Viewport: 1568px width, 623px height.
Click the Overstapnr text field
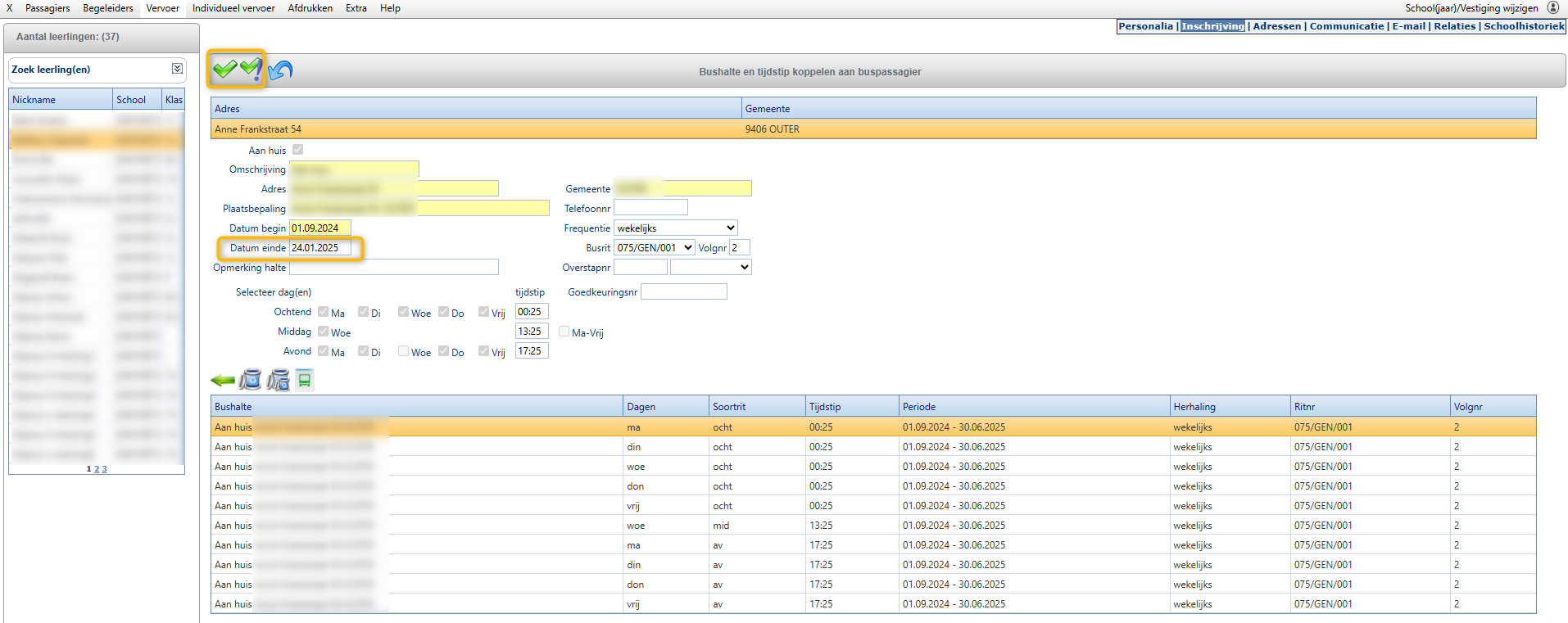[x=641, y=267]
